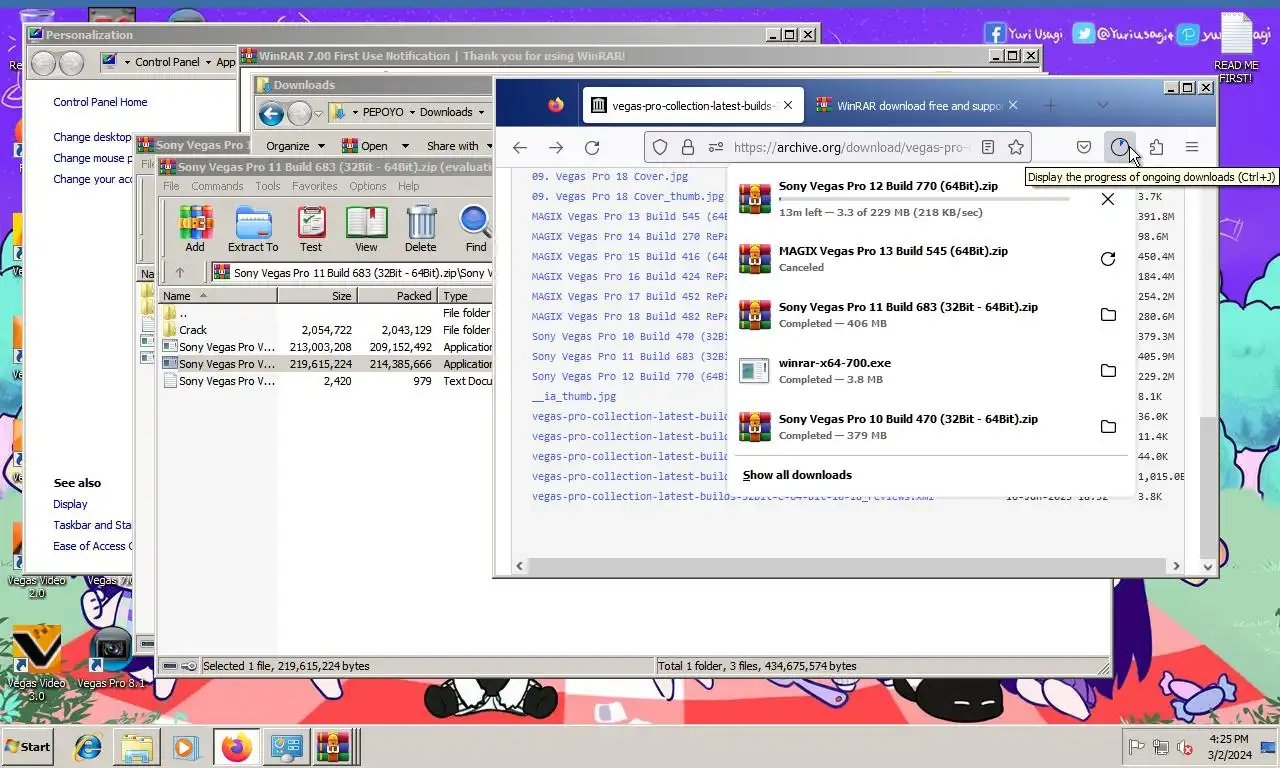Viewport: 1280px width, 768px height.
Task: Open WinRAR File menu
Action: point(171,186)
